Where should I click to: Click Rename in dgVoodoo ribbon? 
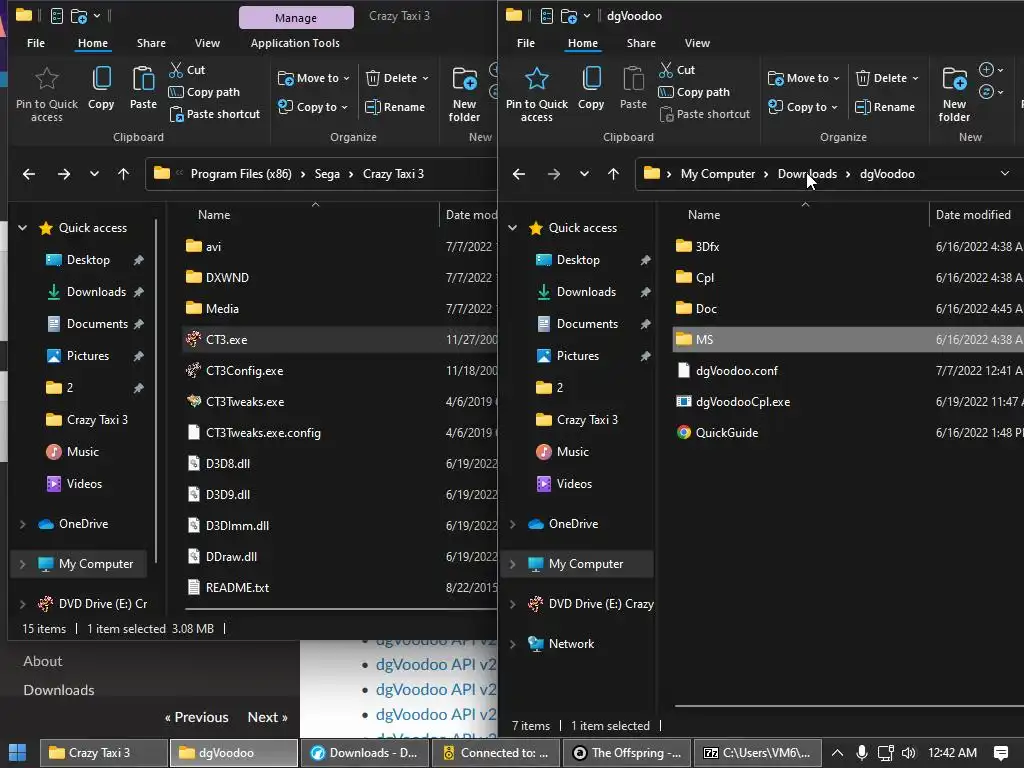click(x=885, y=107)
